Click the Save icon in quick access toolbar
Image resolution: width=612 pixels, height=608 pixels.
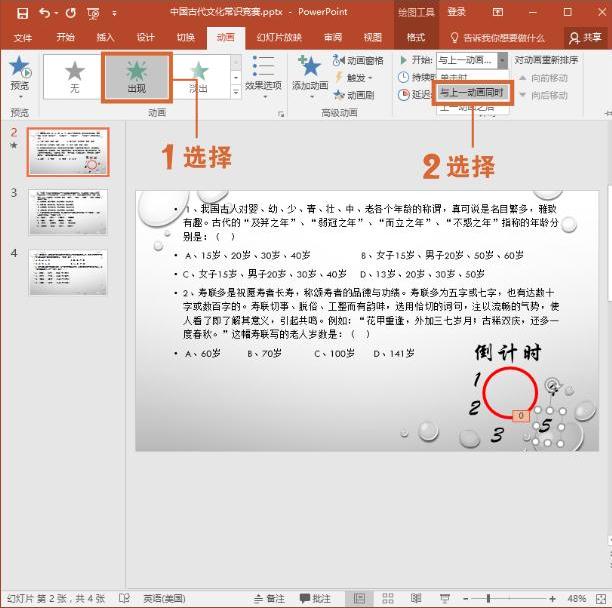click(23, 13)
